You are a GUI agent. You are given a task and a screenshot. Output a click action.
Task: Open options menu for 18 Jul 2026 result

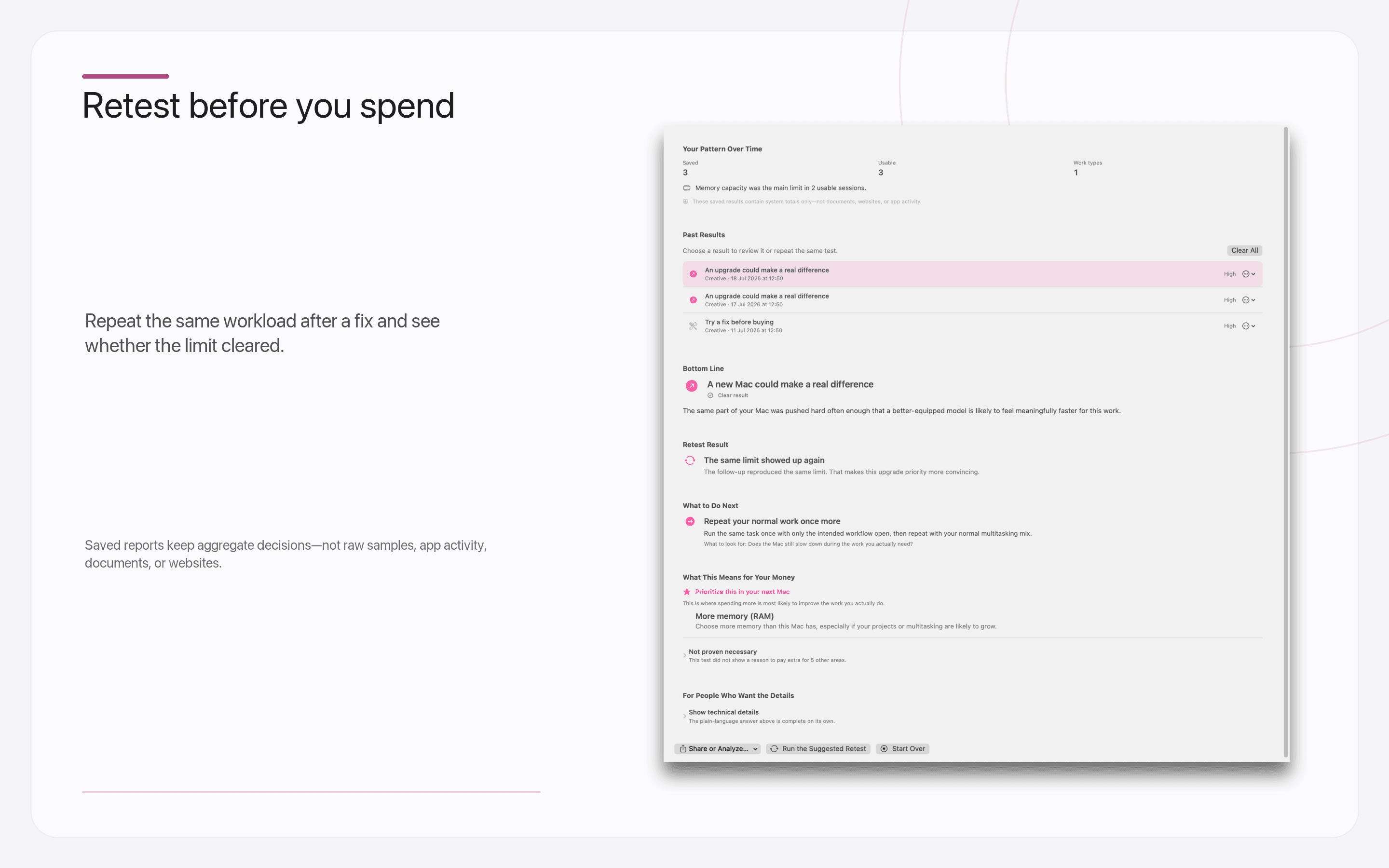[1248, 274]
